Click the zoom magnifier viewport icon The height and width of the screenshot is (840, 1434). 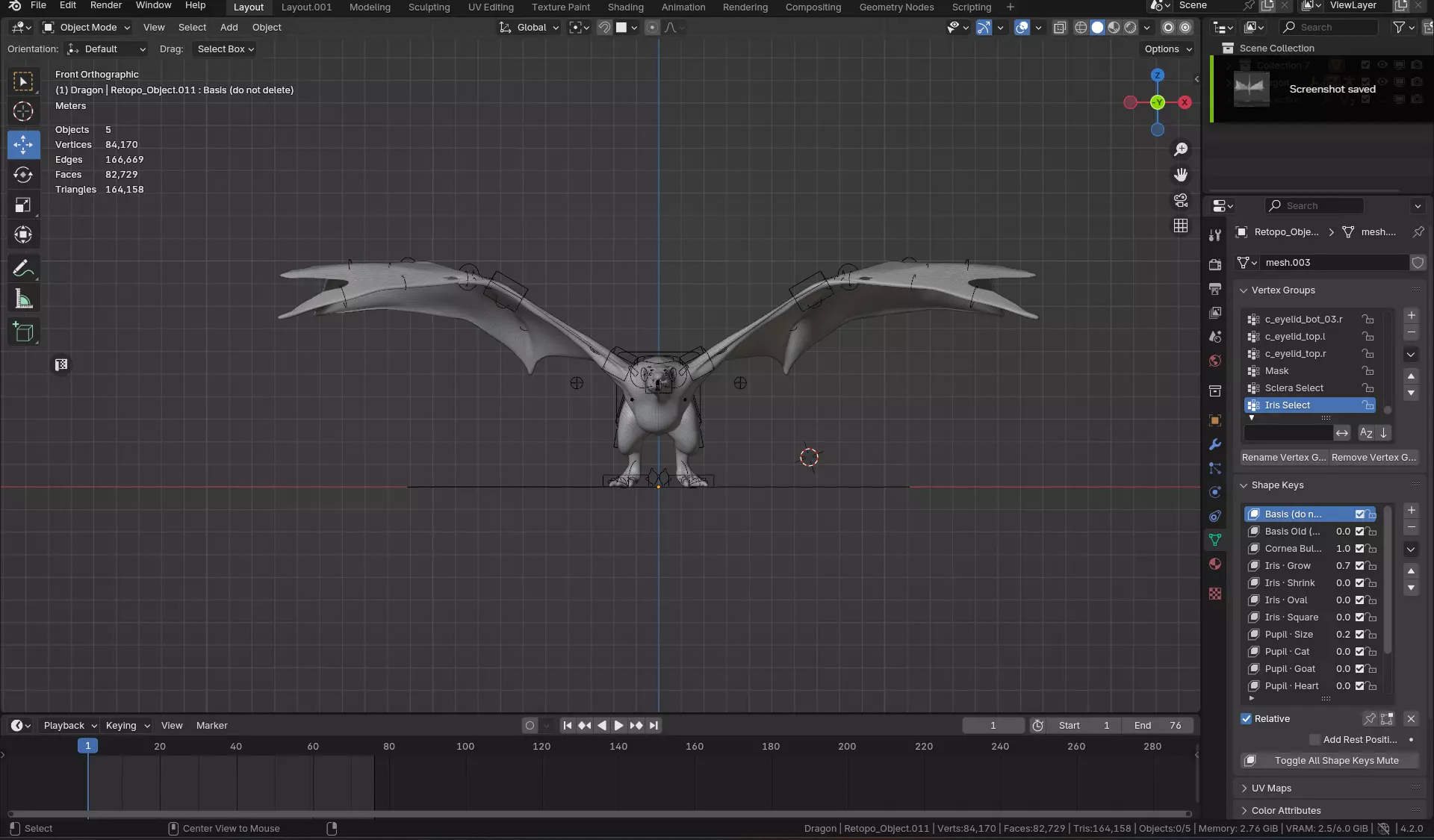pyautogui.click(x=1181, y=149)
